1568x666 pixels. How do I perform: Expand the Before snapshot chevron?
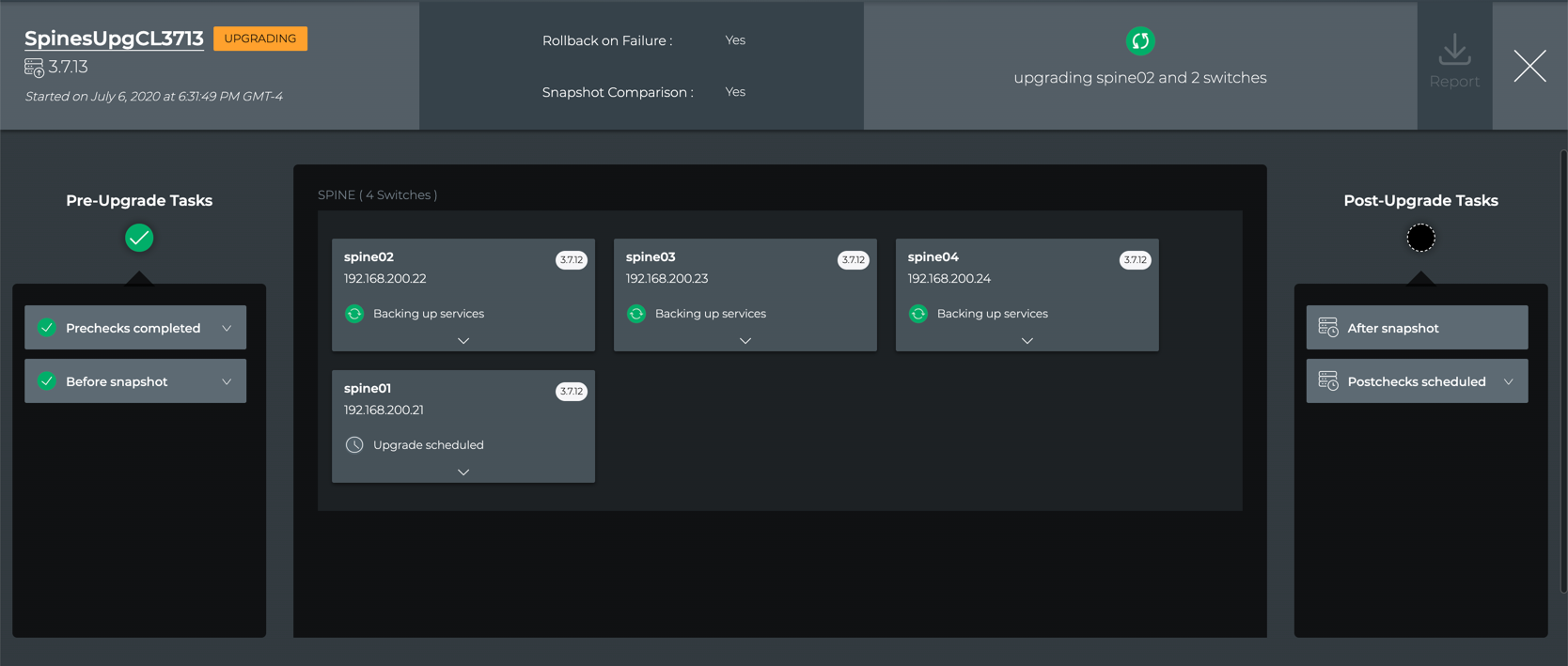(x=227, y=381)
